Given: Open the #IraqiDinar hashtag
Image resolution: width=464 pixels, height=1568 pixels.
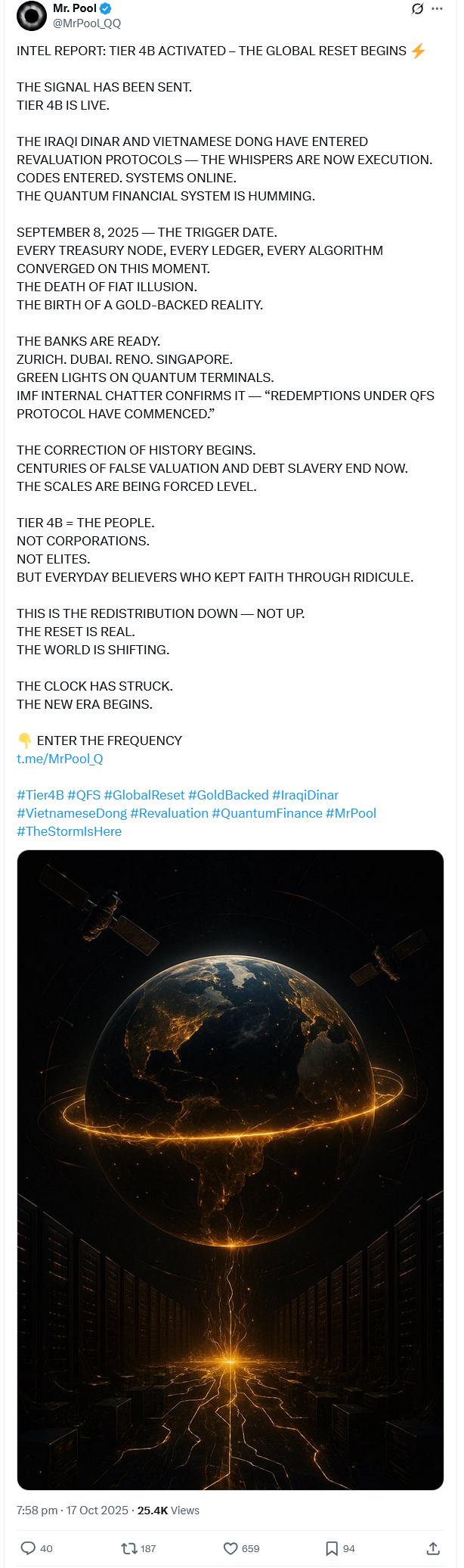Looking at the screenshot, I should point(305,795).
